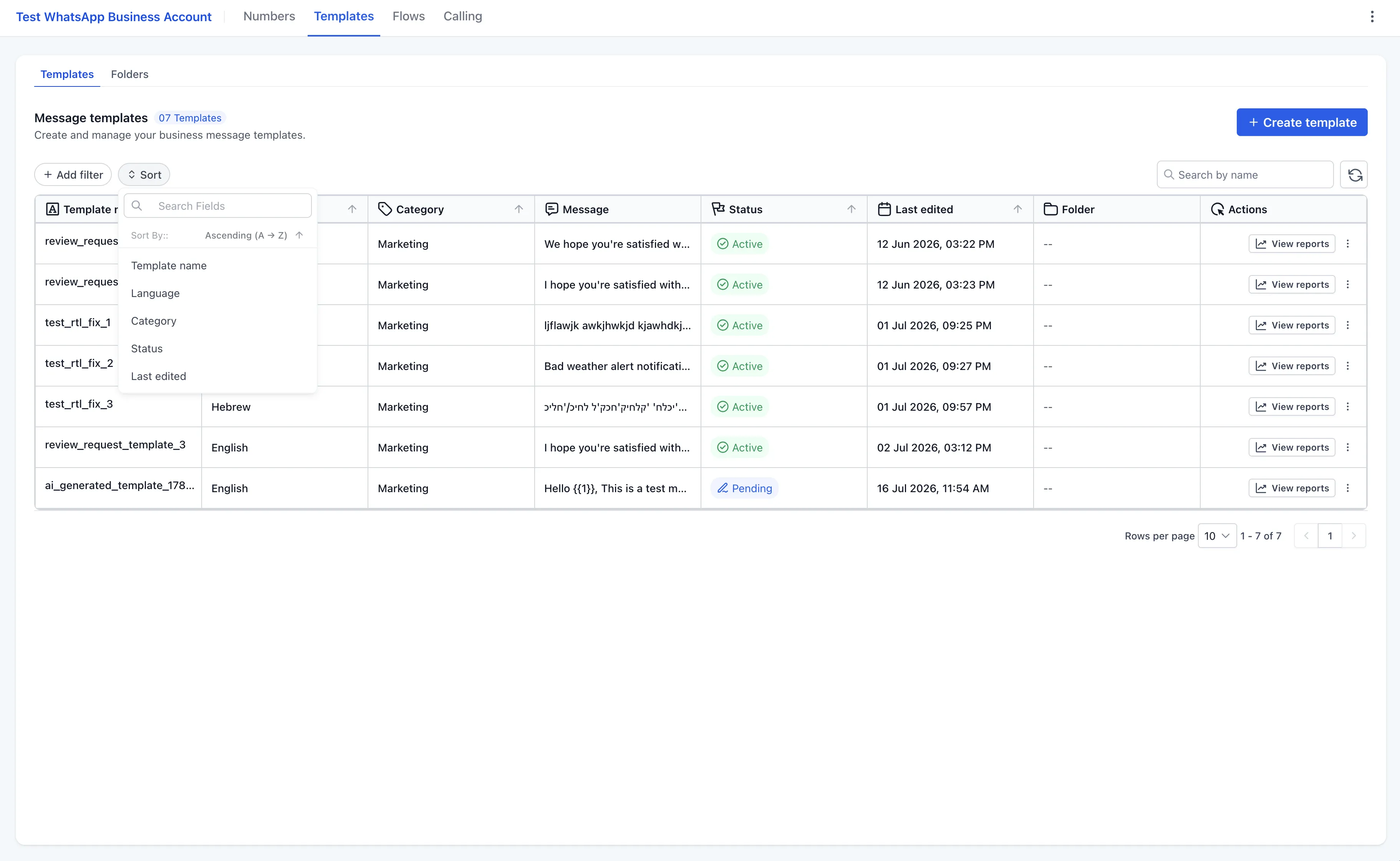Open row menu for review_request_template_3
Viewport: 1400px width, 861px height.
1348,448
